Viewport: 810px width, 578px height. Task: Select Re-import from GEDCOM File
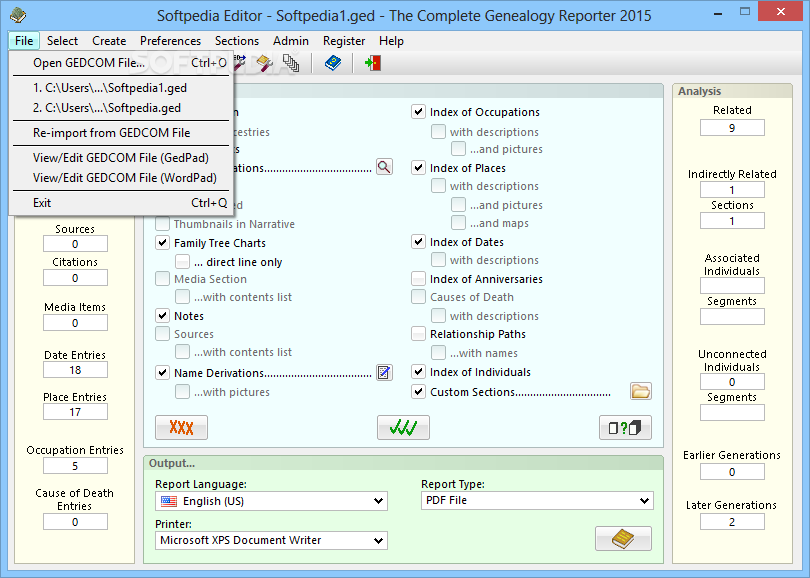121,133
